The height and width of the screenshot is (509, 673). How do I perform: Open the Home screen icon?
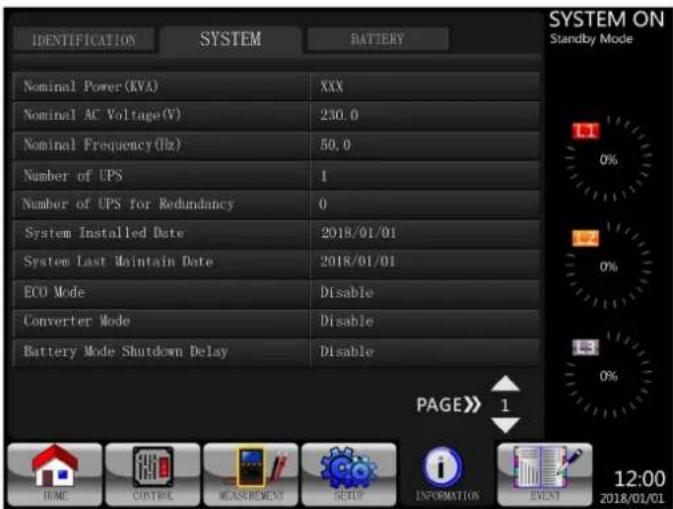click(x=55, y=474)
